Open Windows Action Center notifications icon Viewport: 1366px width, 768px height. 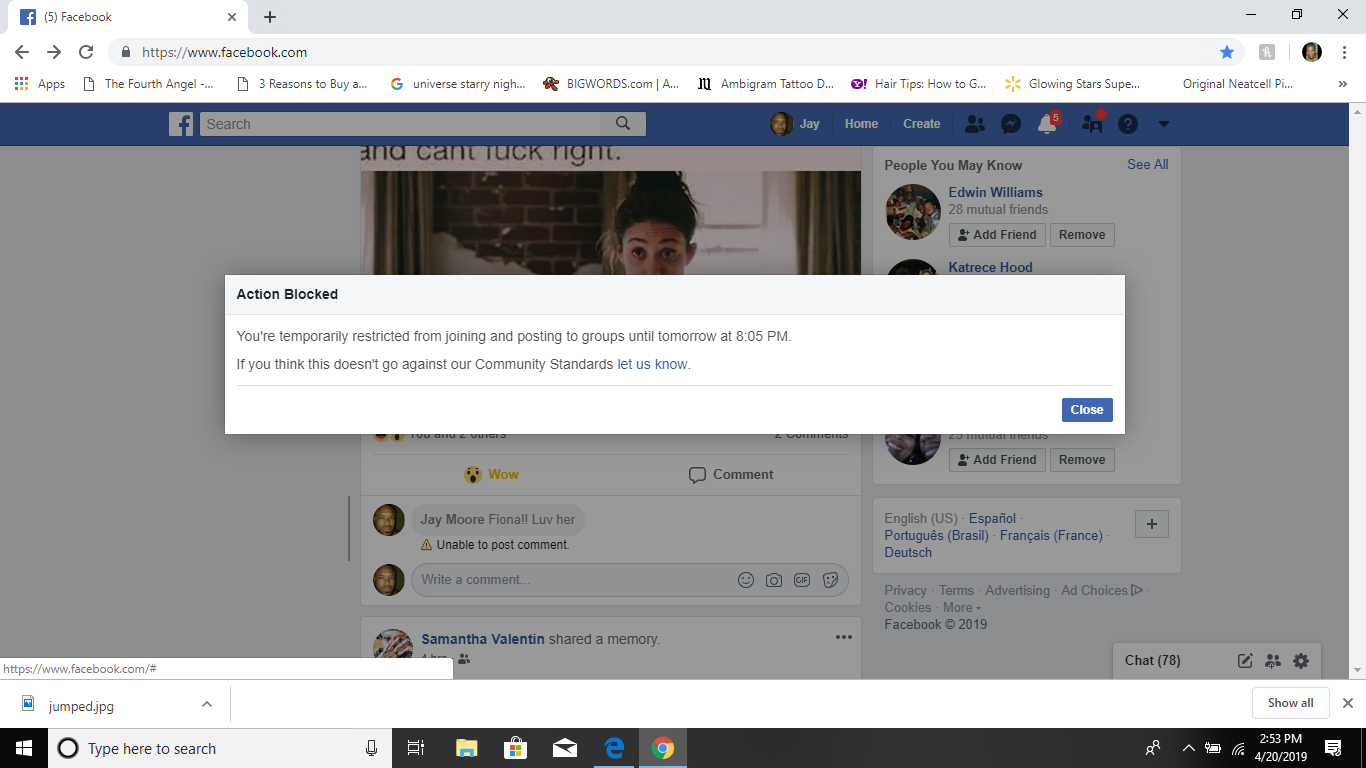click(x=1333, y=748)
